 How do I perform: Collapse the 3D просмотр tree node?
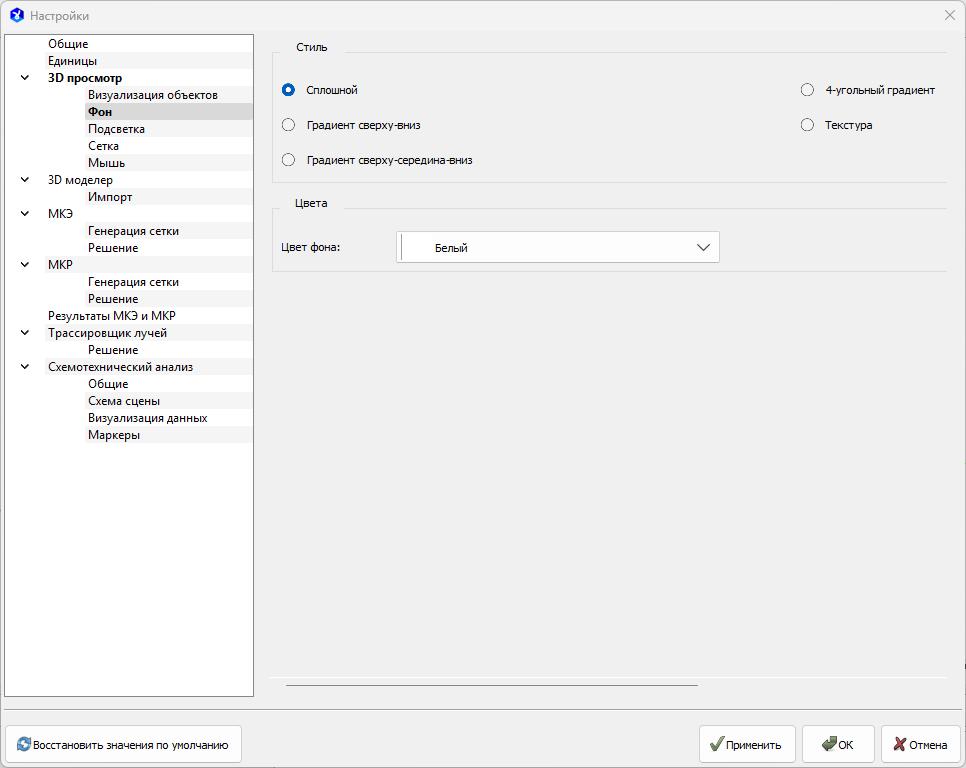(x=25, y=78)
